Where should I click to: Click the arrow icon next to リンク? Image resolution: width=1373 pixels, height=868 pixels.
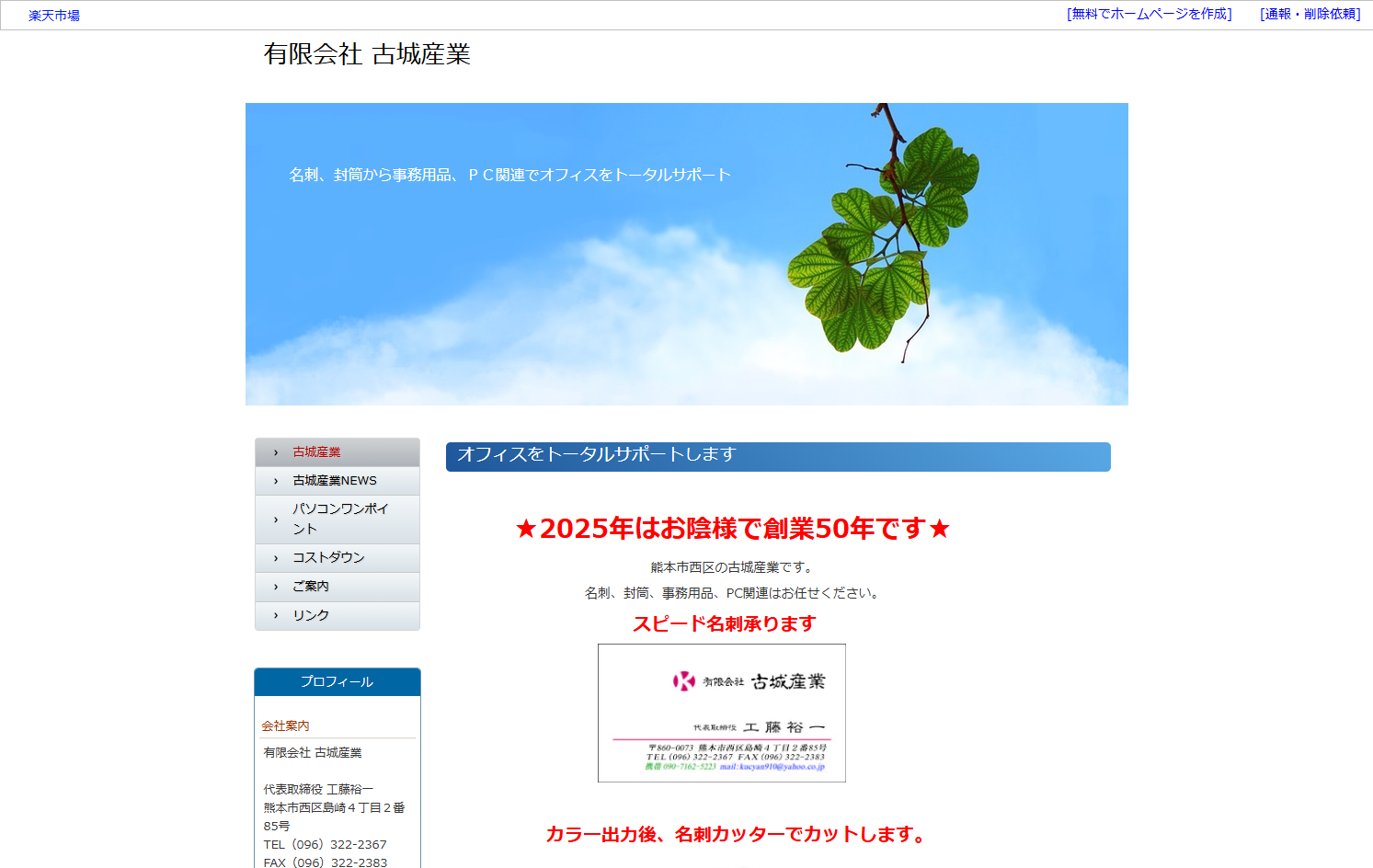coord(275,615)
